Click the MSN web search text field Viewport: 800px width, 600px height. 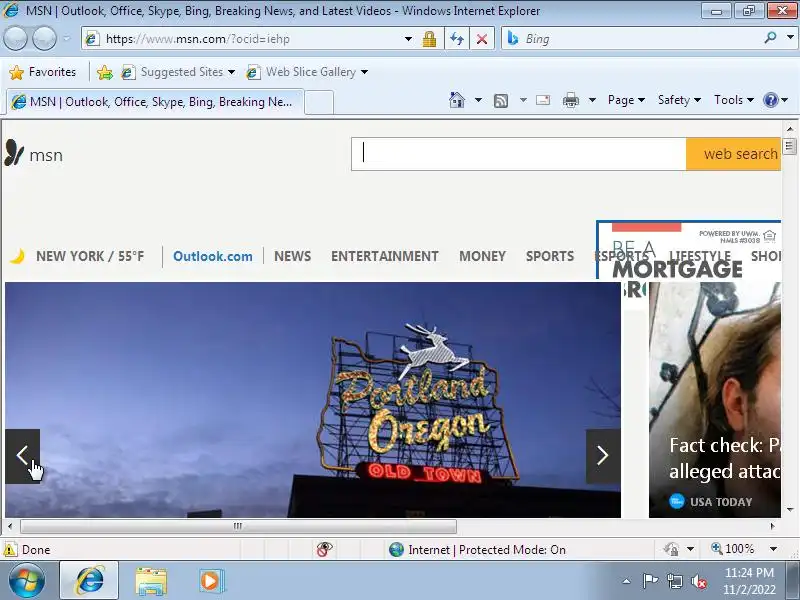[x=518, y=154]
